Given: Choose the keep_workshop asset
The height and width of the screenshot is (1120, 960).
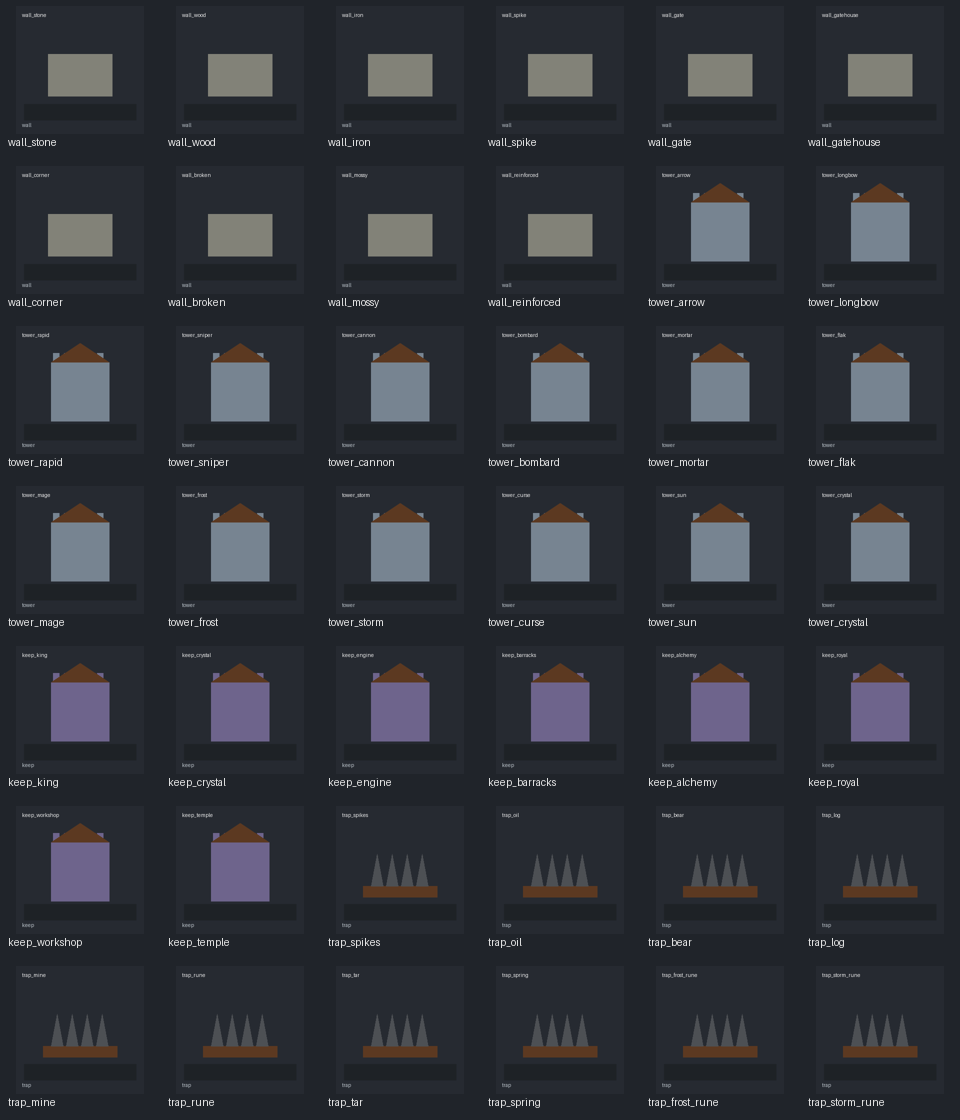Looking at the screenshot, I should [80, 870].
